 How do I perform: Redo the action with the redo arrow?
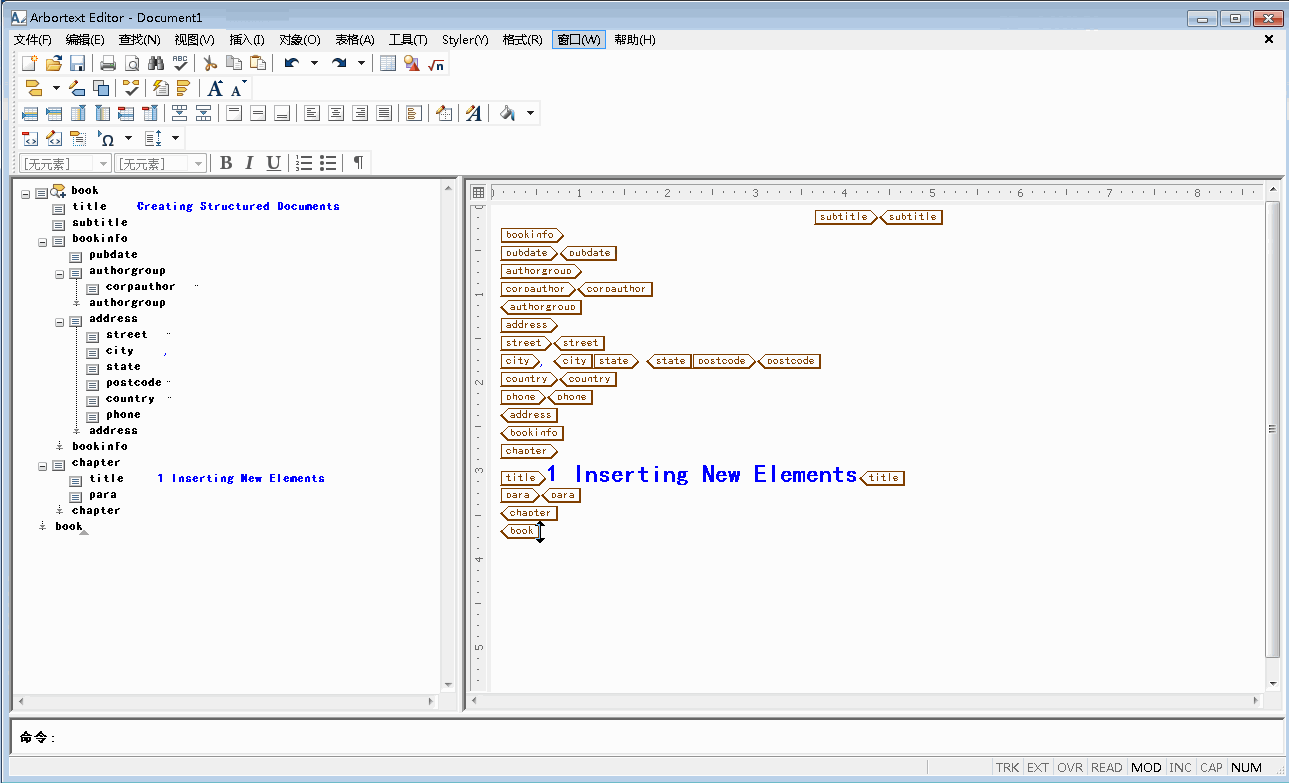coord(339,63)
